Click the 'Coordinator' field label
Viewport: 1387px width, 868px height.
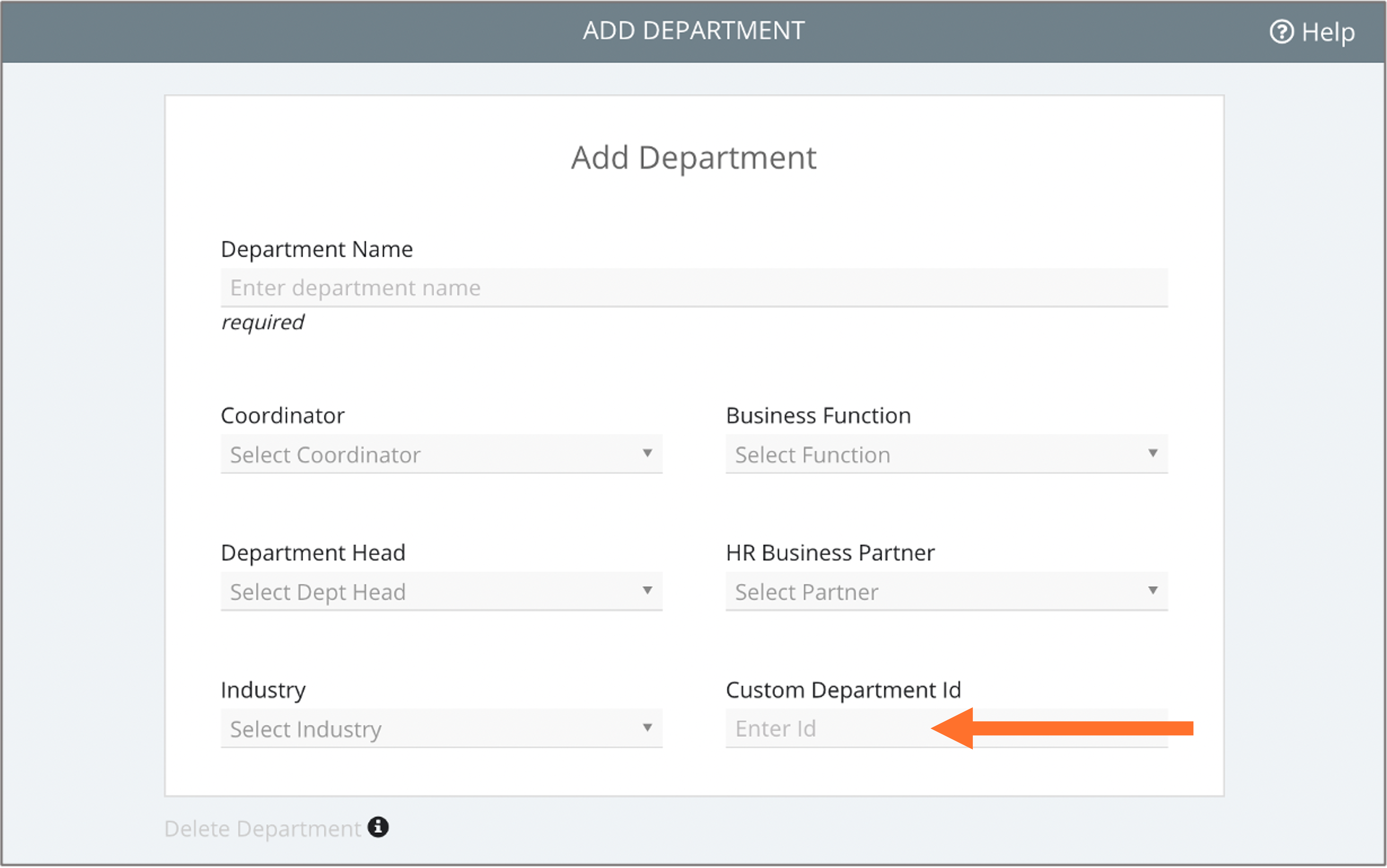pos(283,416)
